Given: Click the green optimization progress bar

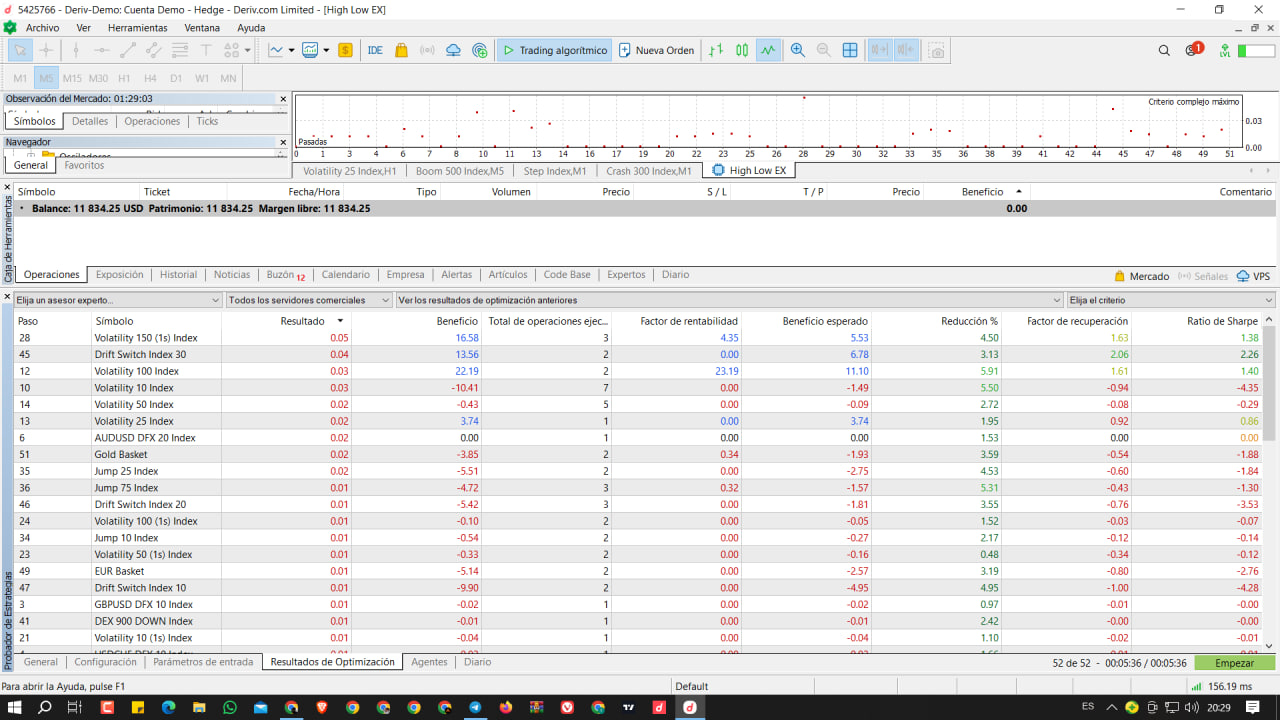Looking at the screenshot, I should tap(1255, 50).
